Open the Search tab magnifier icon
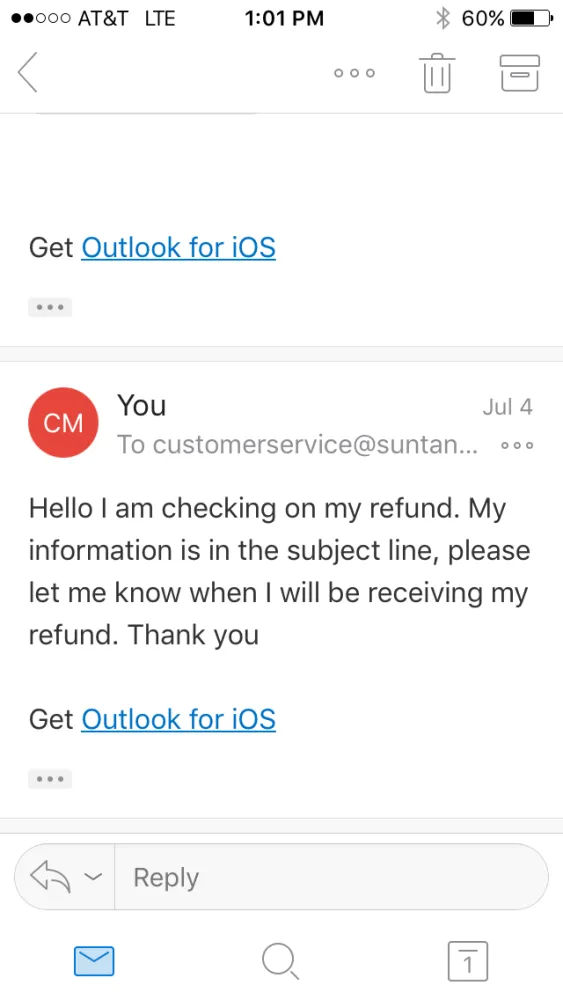 pos(280,961)
